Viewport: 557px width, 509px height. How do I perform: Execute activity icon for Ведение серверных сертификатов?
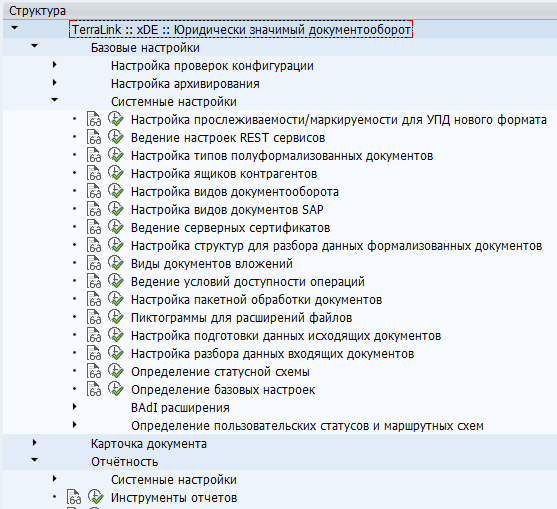pos(115,227)
